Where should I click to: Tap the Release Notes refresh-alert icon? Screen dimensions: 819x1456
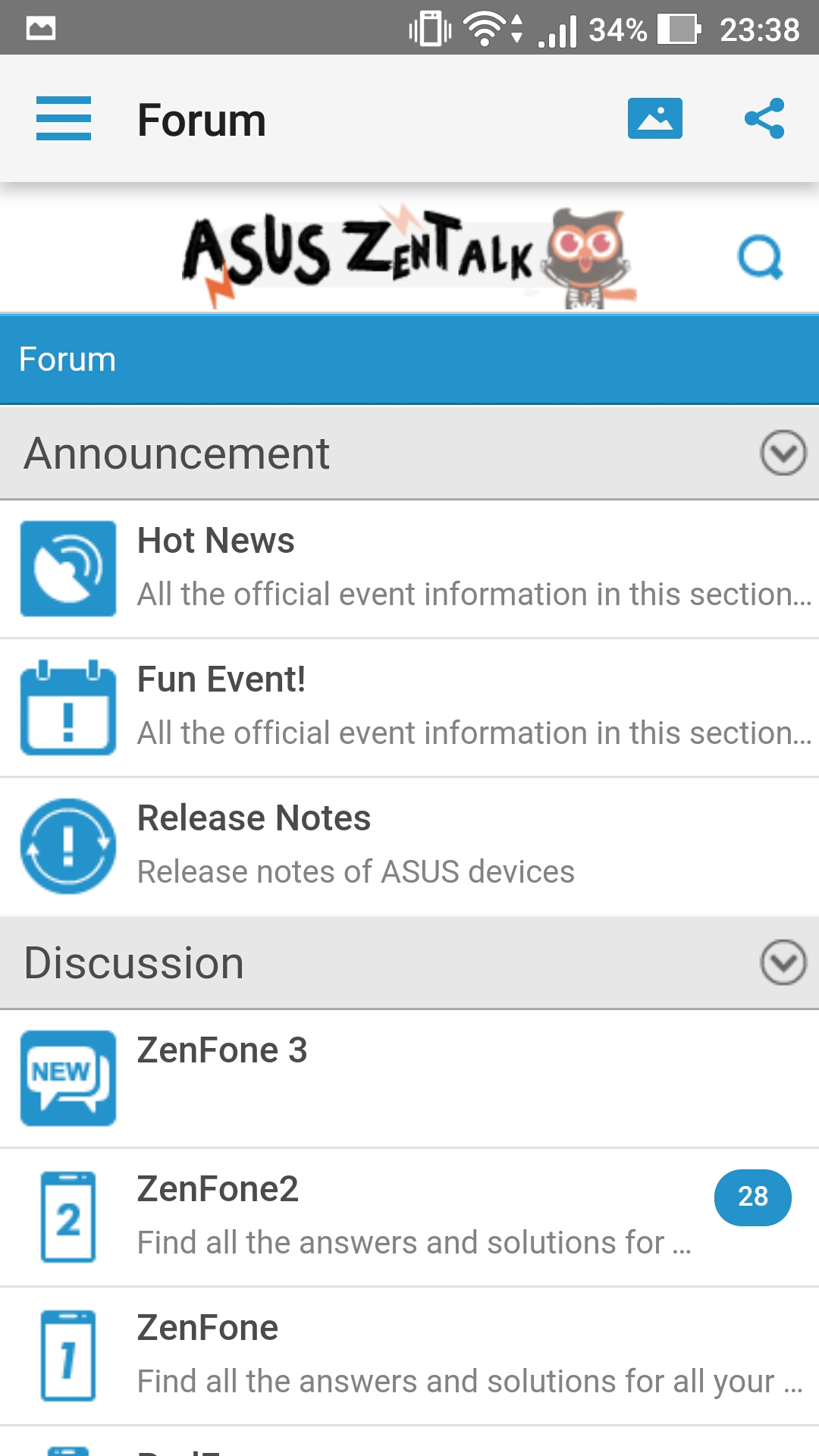68,846
